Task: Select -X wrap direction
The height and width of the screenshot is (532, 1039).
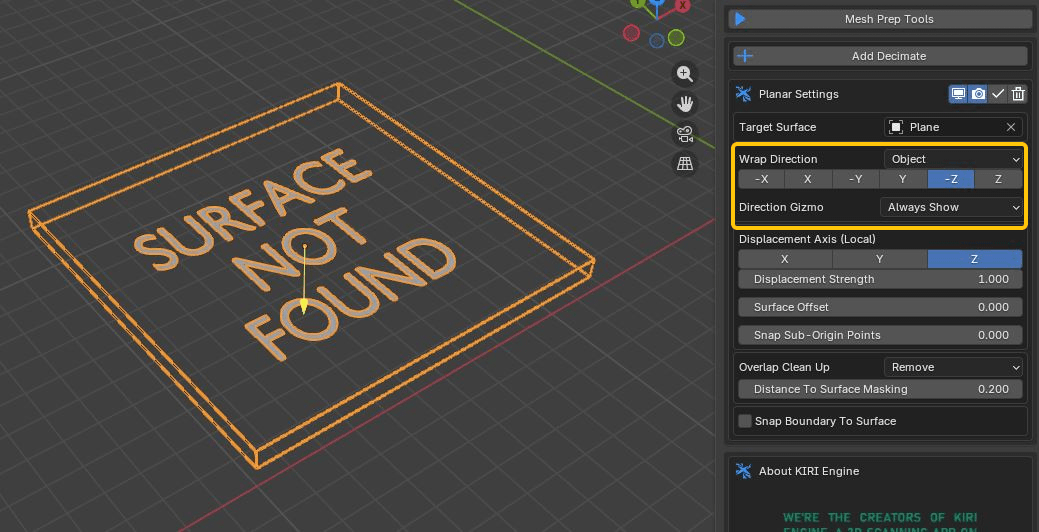Action: (x=761, y=179)
